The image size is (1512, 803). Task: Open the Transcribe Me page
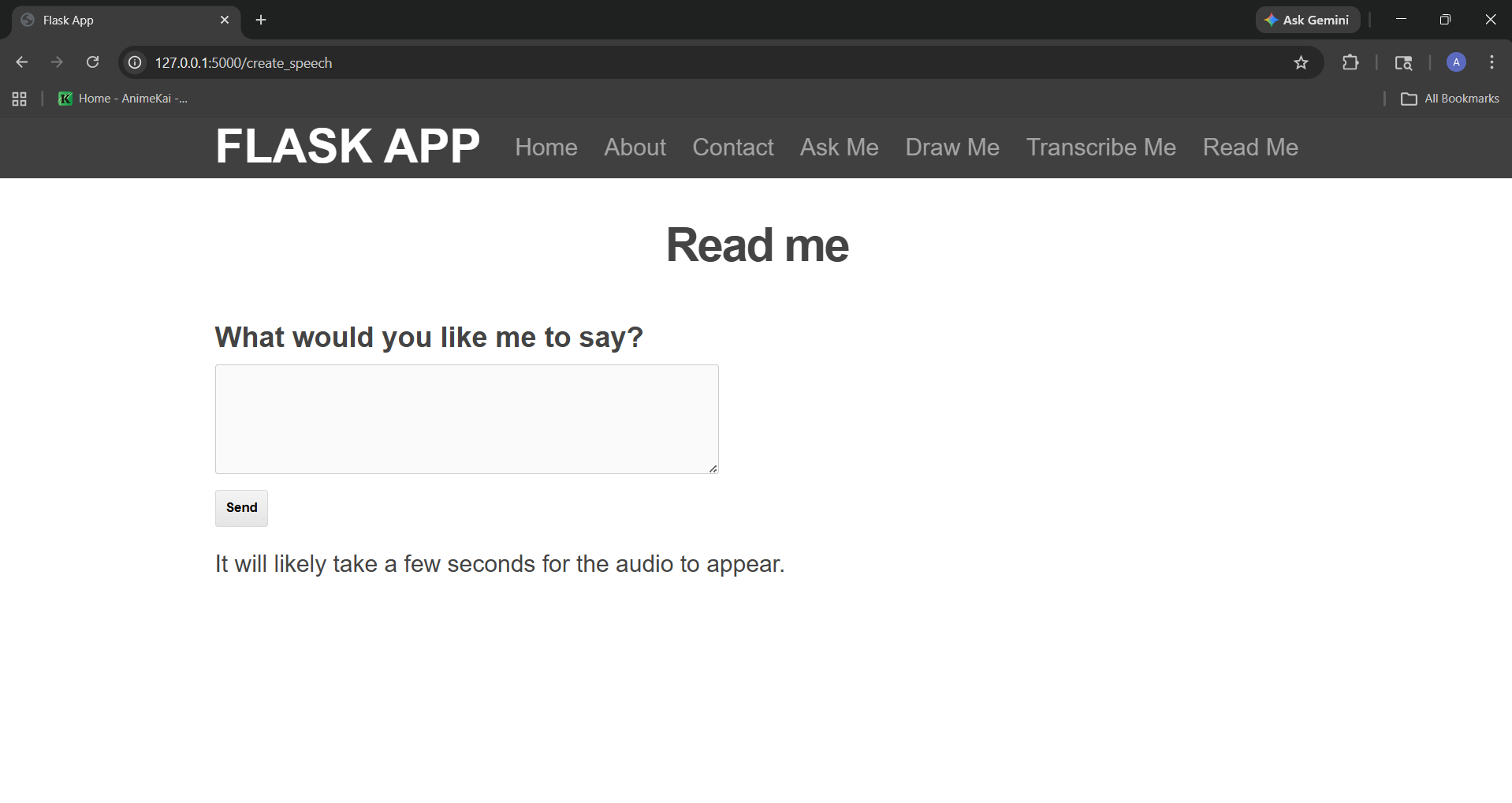point(1100,148)
